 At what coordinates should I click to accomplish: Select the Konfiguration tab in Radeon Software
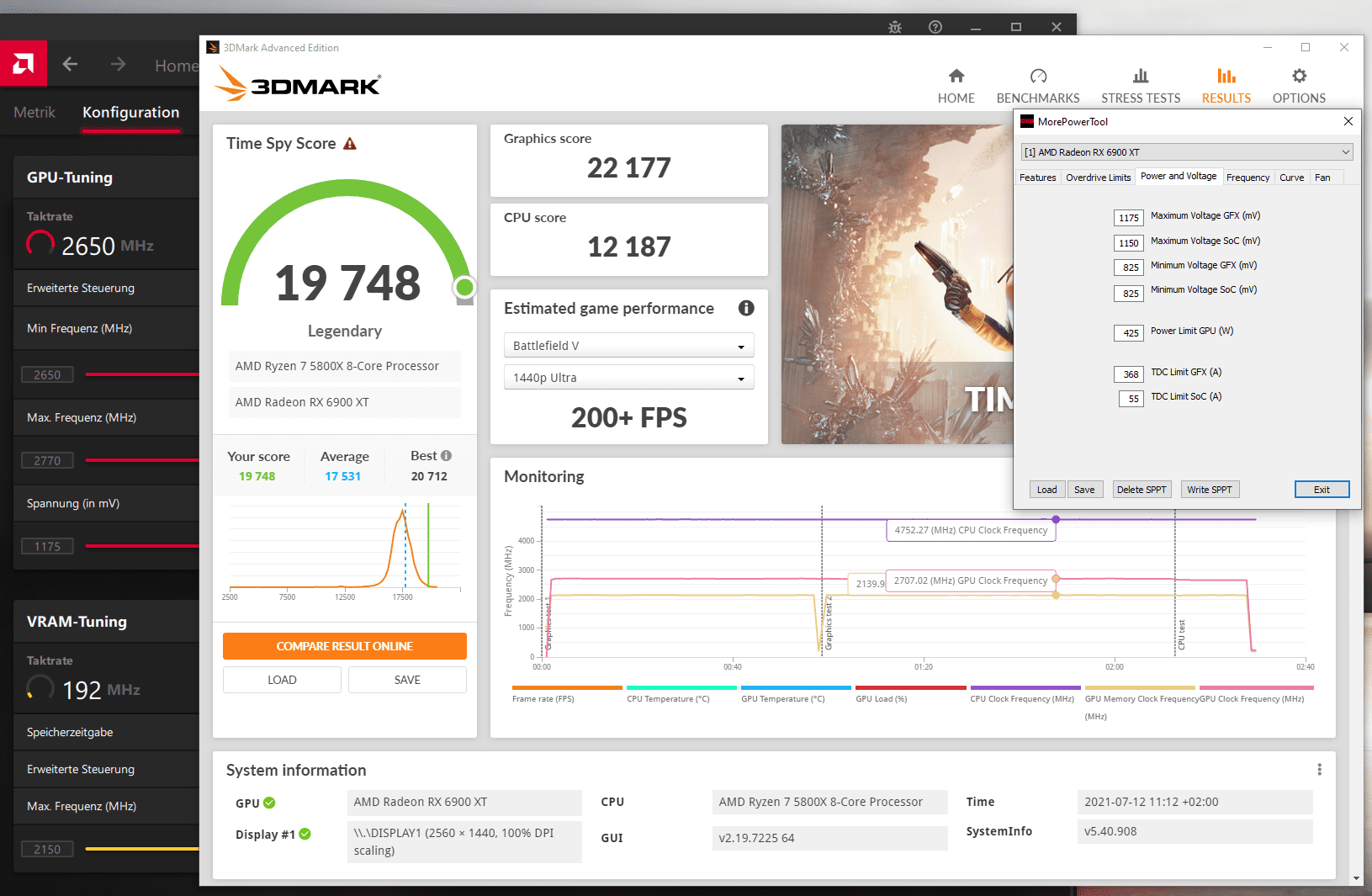(130, 112)
